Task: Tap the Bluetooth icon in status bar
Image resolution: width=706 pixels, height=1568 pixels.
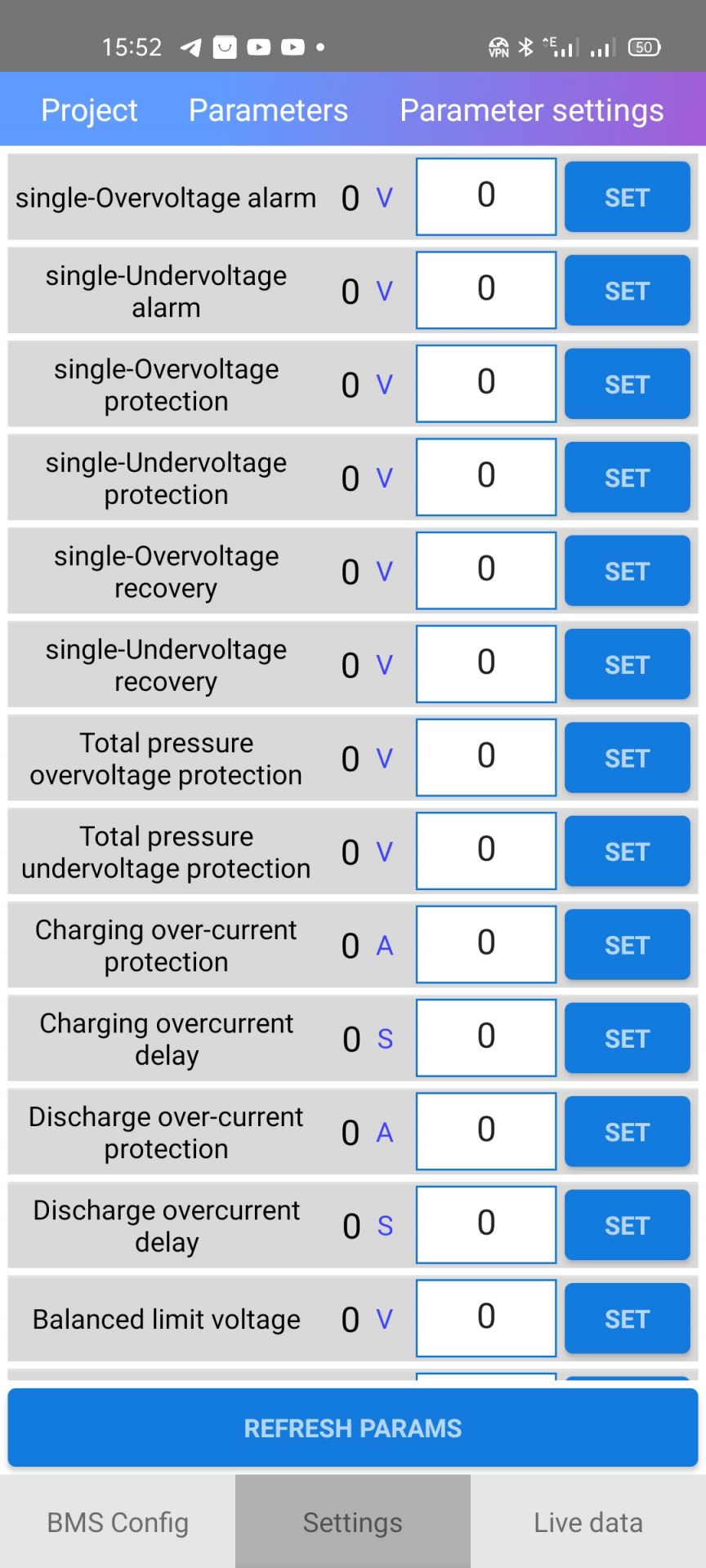Action: point(526,47)
